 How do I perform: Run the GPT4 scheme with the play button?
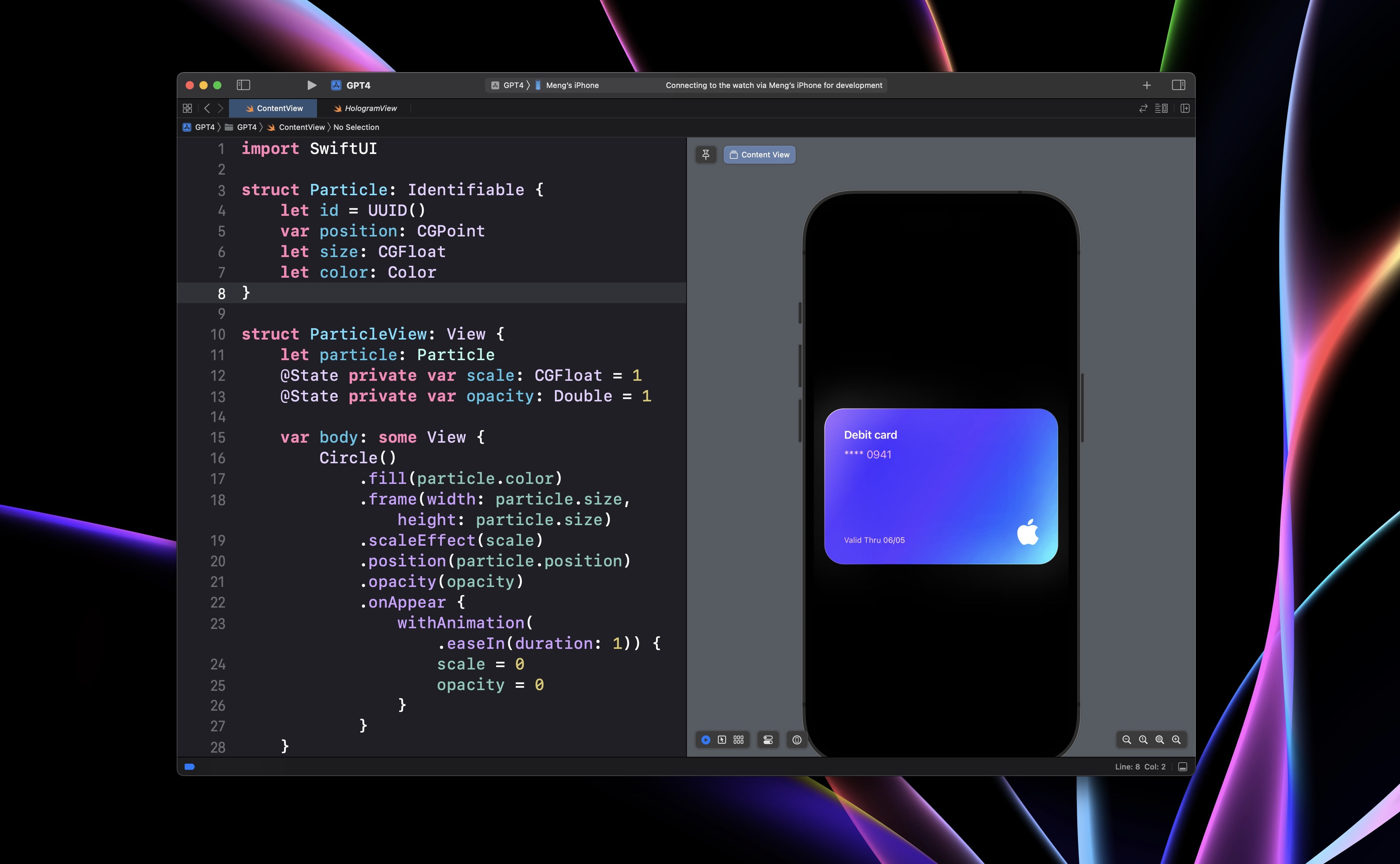point(311,85)
